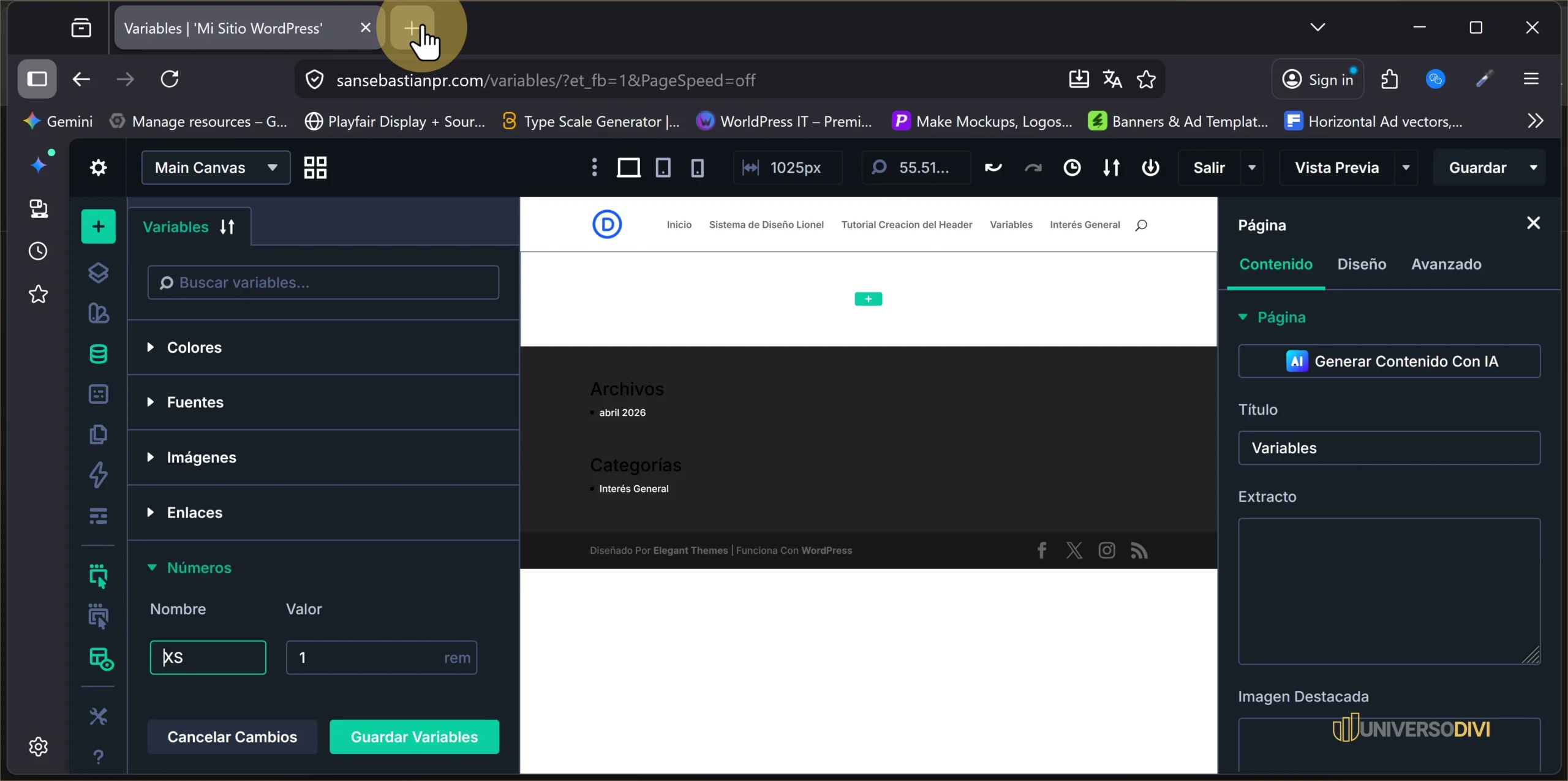The image size is (1568, 781).
Task: Open the settings cog in the left rail
Action: [x=39, y=746]
